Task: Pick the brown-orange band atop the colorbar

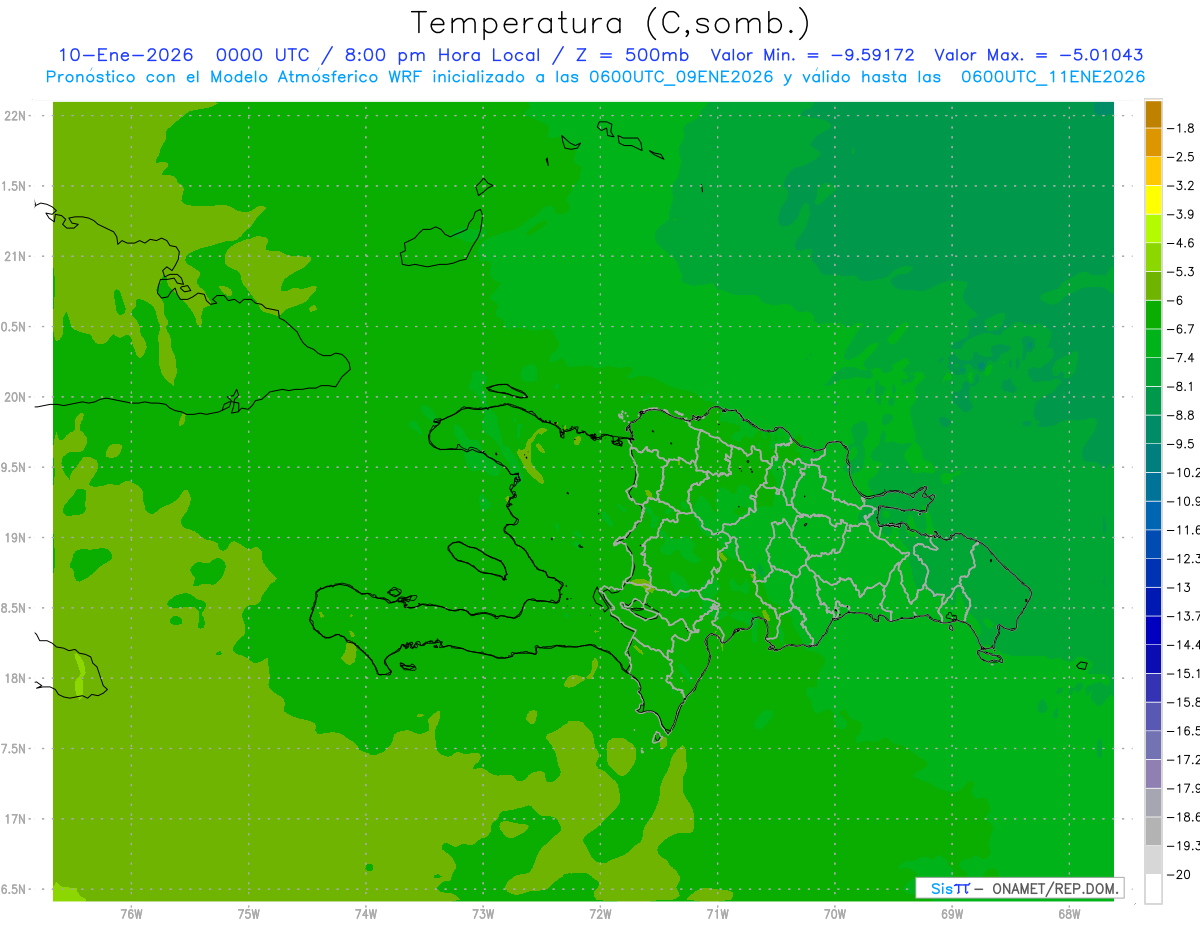Action: click(x=1153, y=114)
